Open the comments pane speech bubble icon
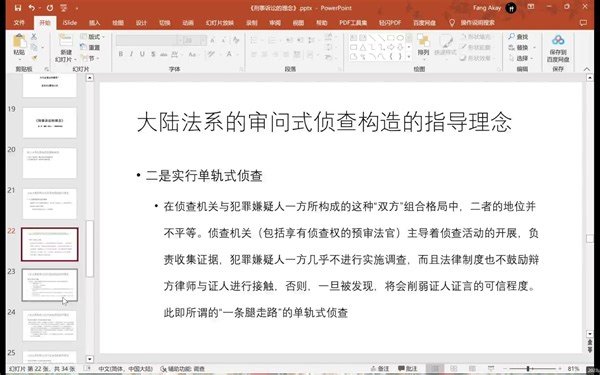 coord(583,23)
